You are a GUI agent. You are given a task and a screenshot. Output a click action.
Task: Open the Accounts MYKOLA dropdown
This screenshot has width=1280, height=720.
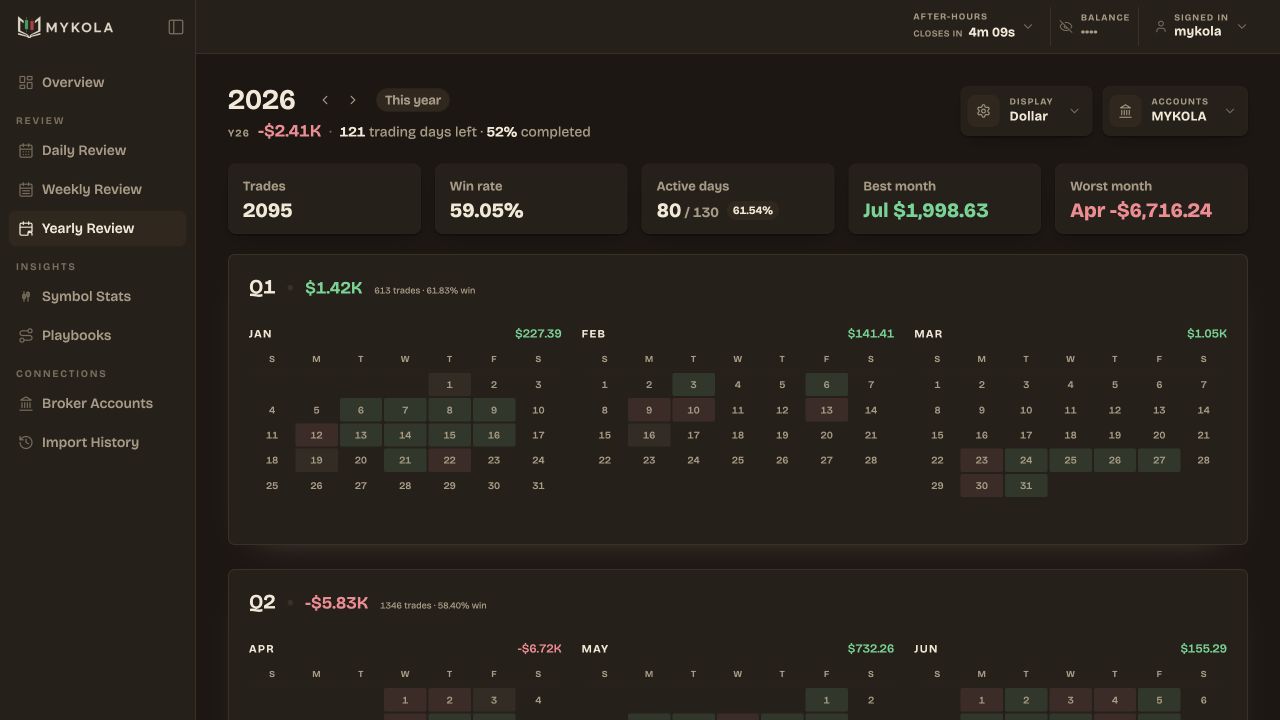pos(1175,110)
